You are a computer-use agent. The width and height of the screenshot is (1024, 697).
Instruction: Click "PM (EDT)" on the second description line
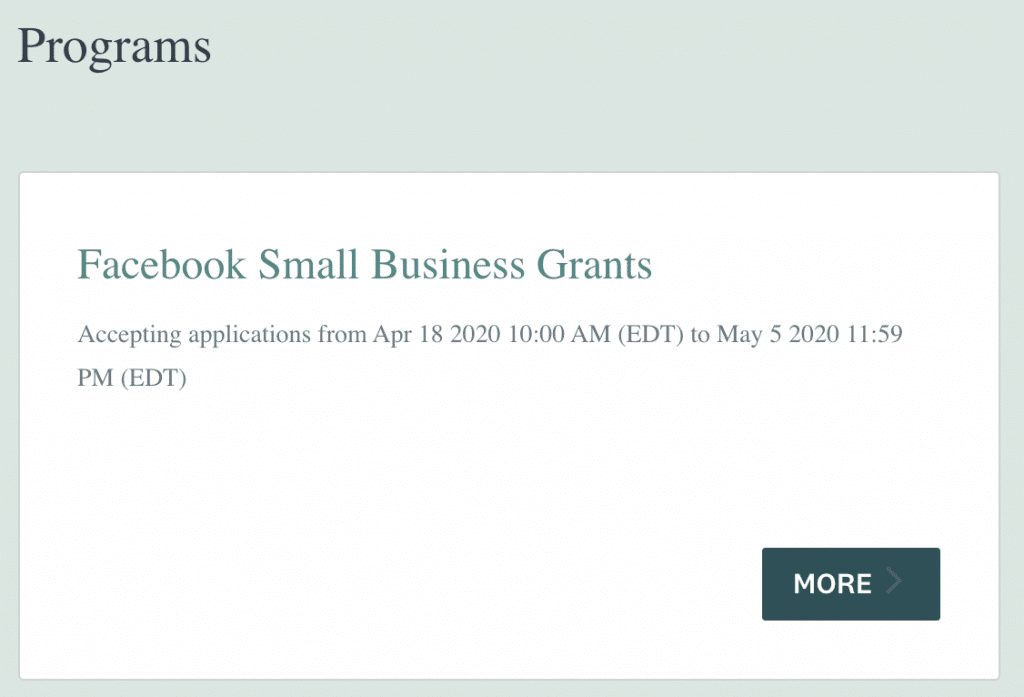tap(132, 380)
